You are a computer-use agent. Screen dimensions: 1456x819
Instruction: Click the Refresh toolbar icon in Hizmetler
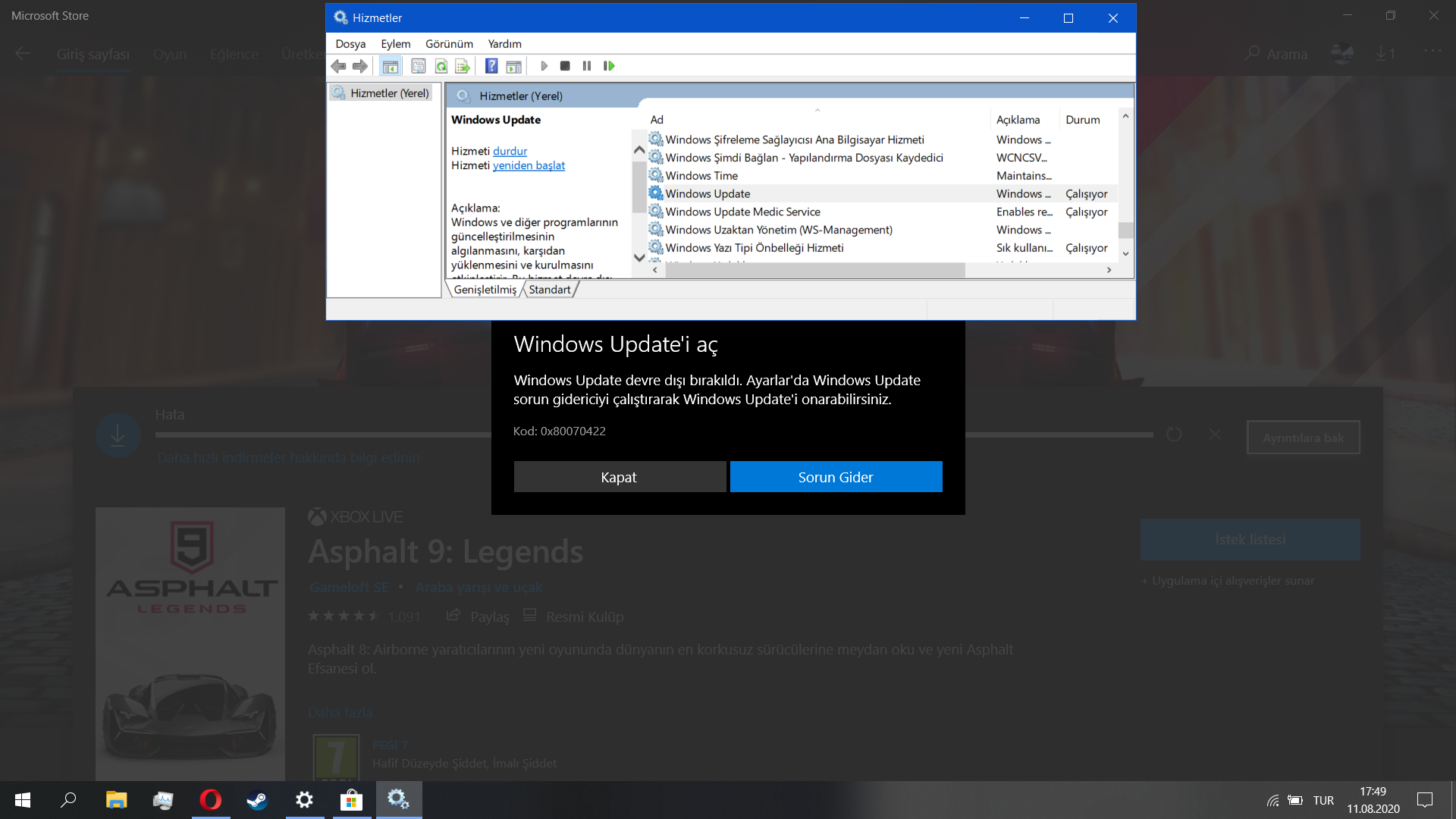441,66
